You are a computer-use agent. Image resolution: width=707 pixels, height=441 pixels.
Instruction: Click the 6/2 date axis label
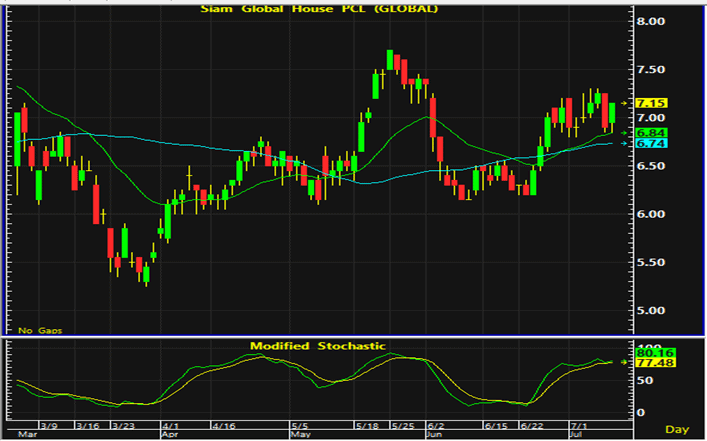tap(436, 426)
